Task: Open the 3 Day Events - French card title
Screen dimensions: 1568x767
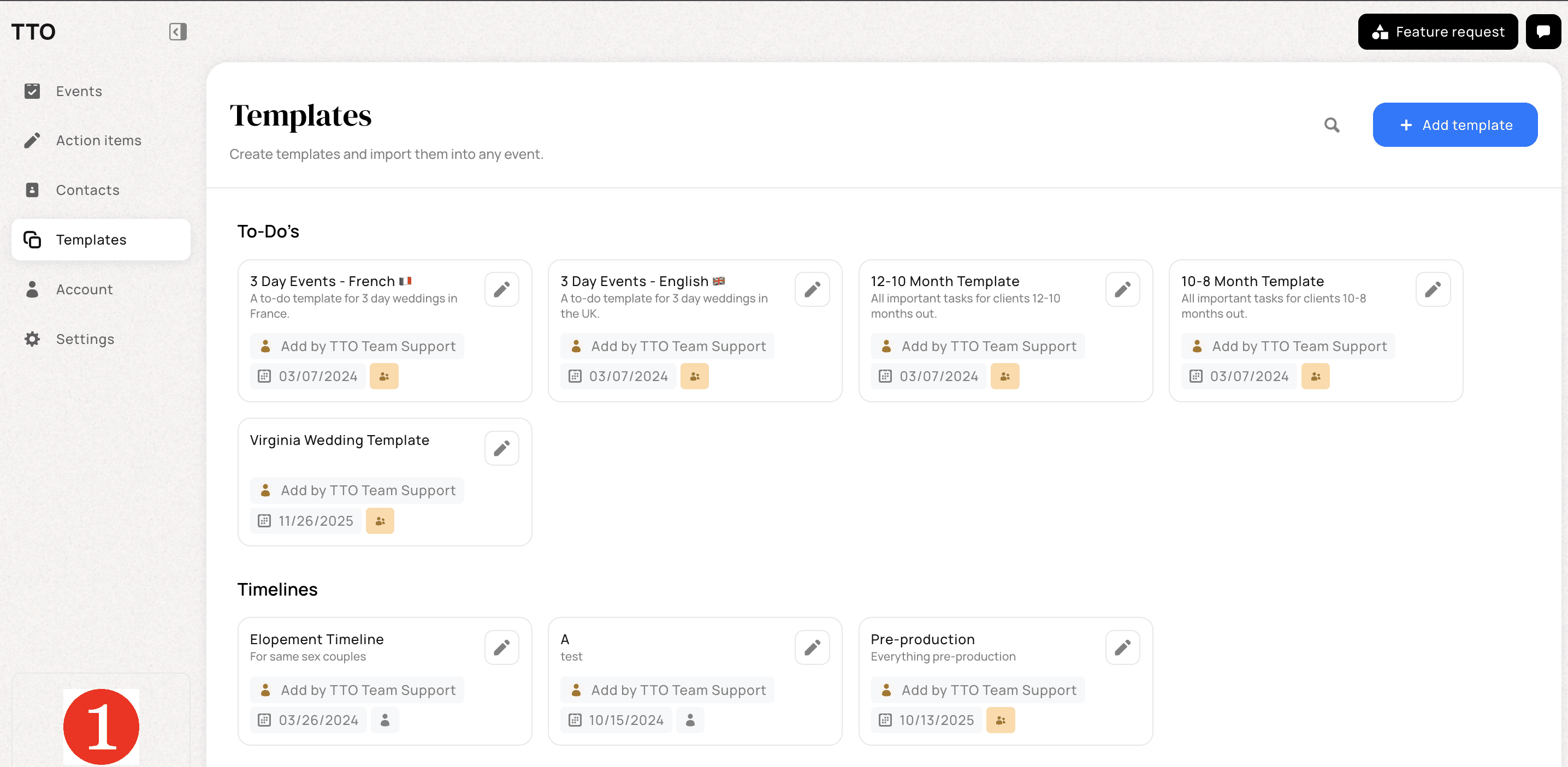Action: pos(330,281)
